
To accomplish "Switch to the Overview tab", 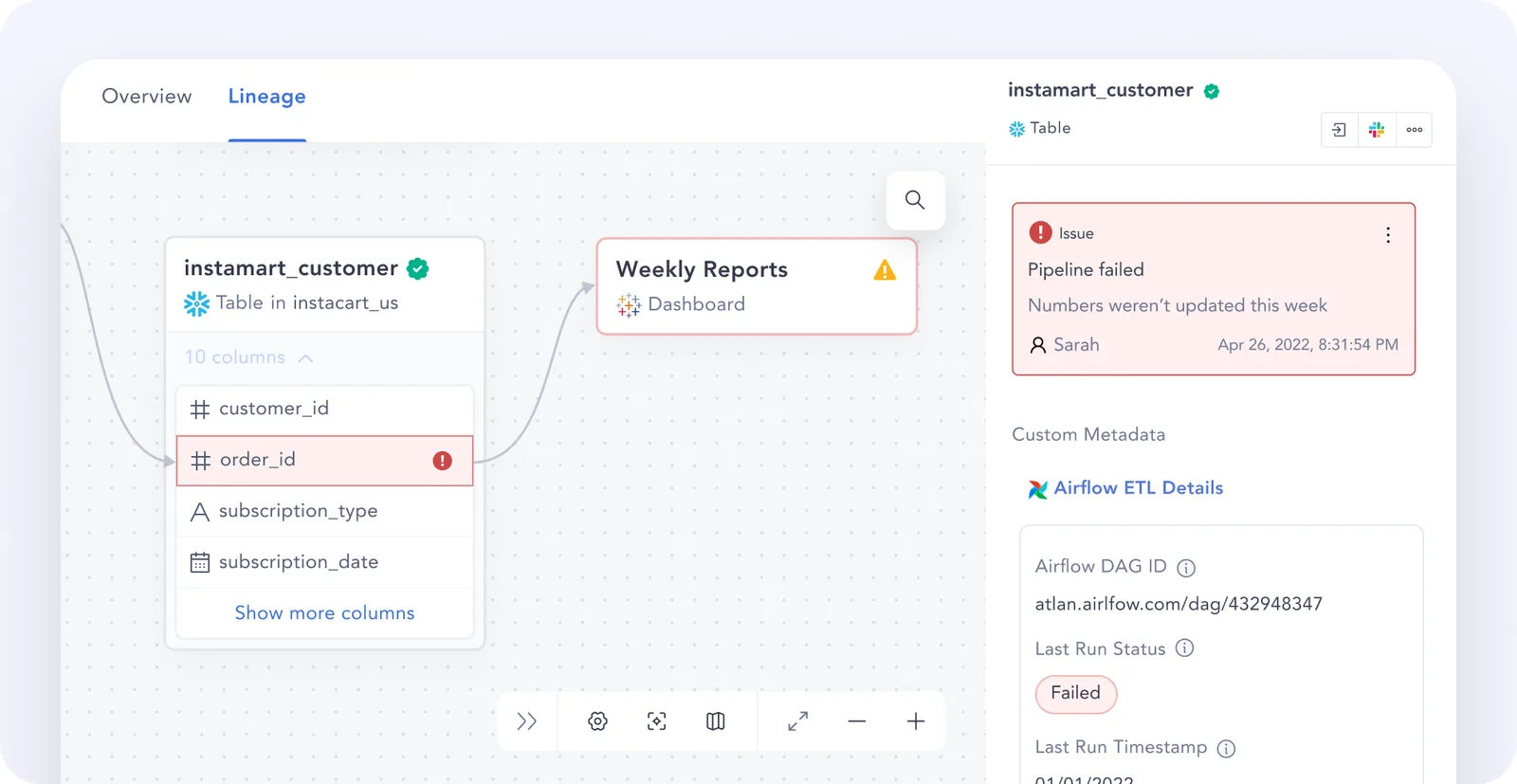I will coord(147,97).
